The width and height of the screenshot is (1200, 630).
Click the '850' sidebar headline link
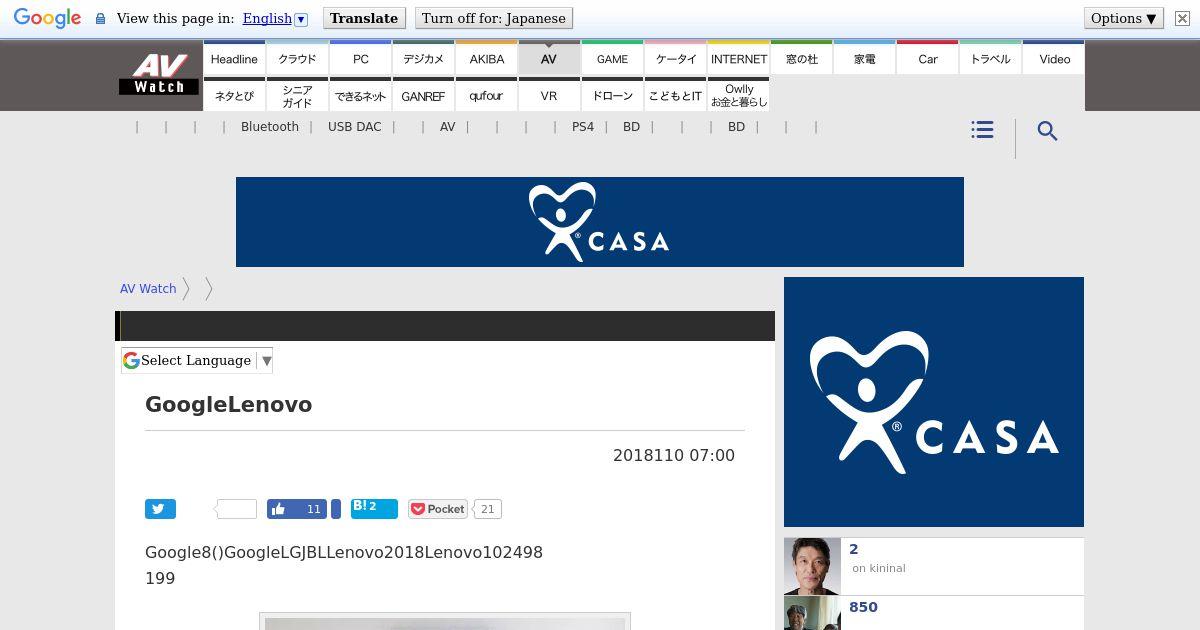863,607
